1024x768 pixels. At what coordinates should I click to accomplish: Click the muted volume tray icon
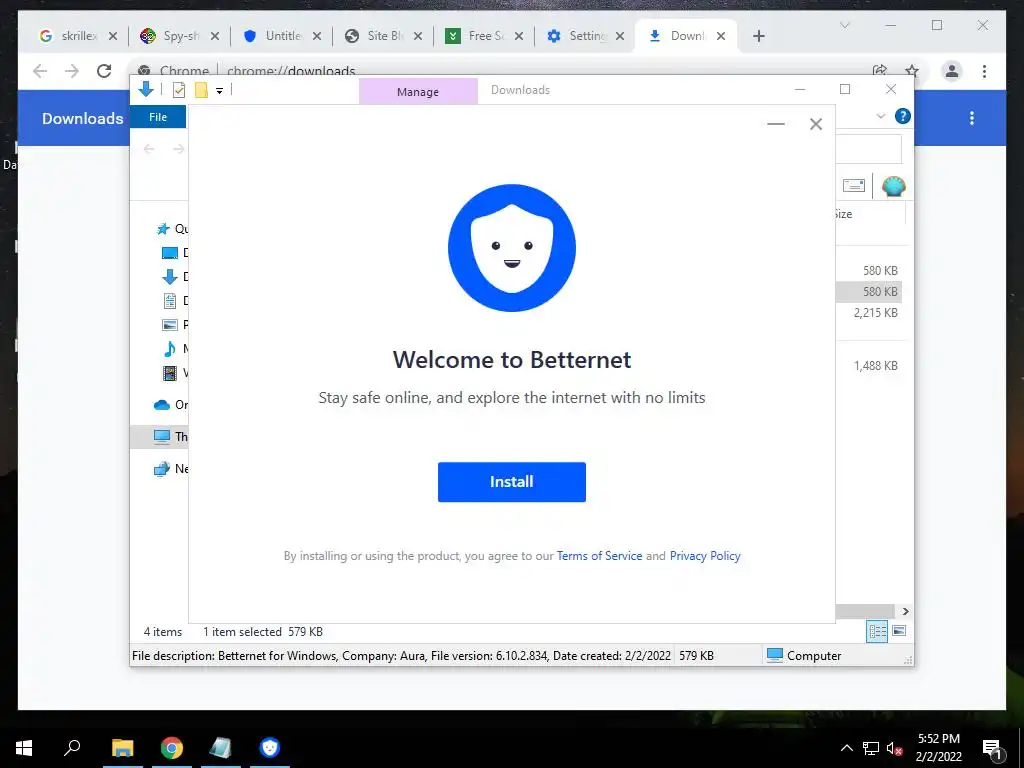pyautogui.click(x=894, y=748)
